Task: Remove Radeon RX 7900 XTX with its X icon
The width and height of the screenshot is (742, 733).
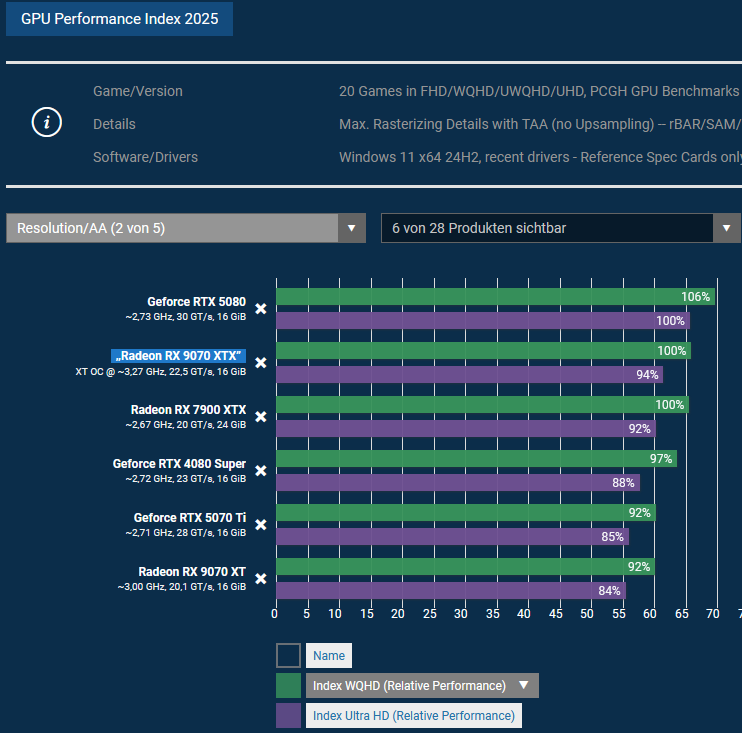Action: tap(261, 416)
